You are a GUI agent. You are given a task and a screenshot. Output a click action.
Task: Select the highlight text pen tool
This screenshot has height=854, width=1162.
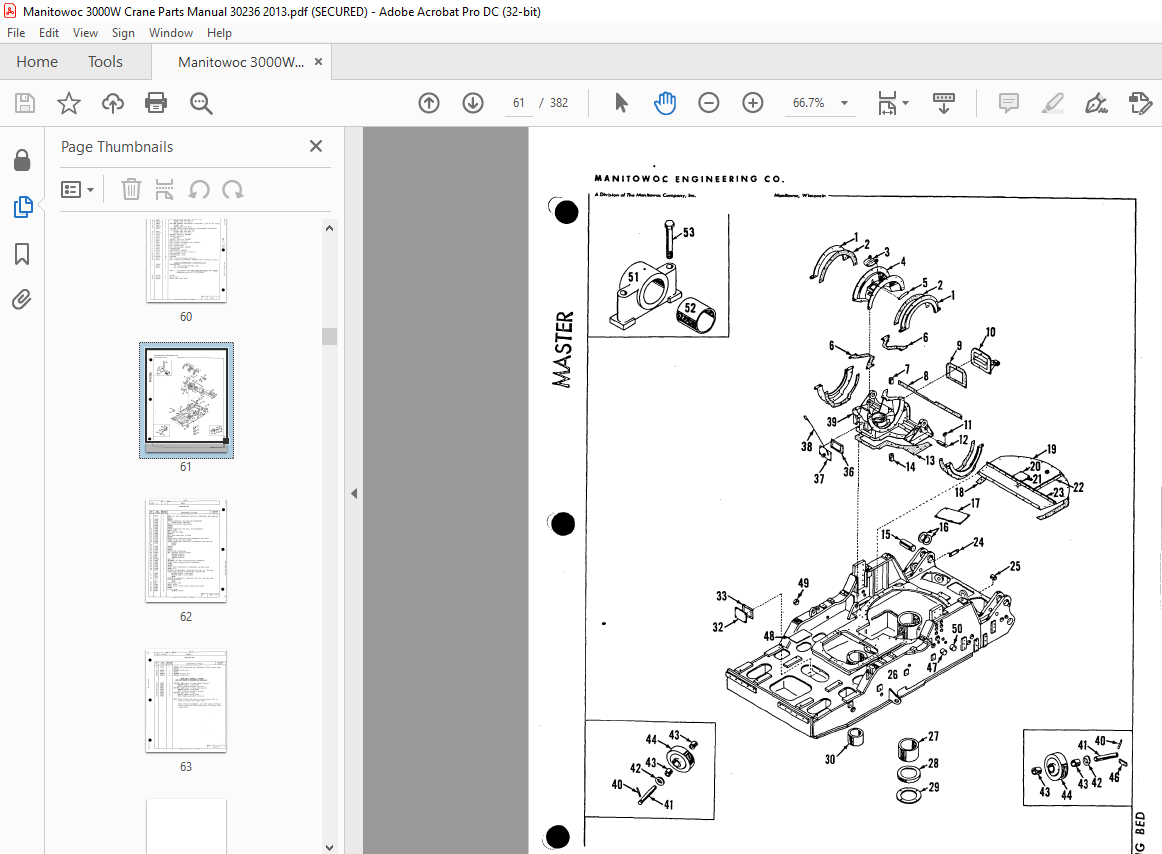pyautogui.click(x=1052, y=103)
